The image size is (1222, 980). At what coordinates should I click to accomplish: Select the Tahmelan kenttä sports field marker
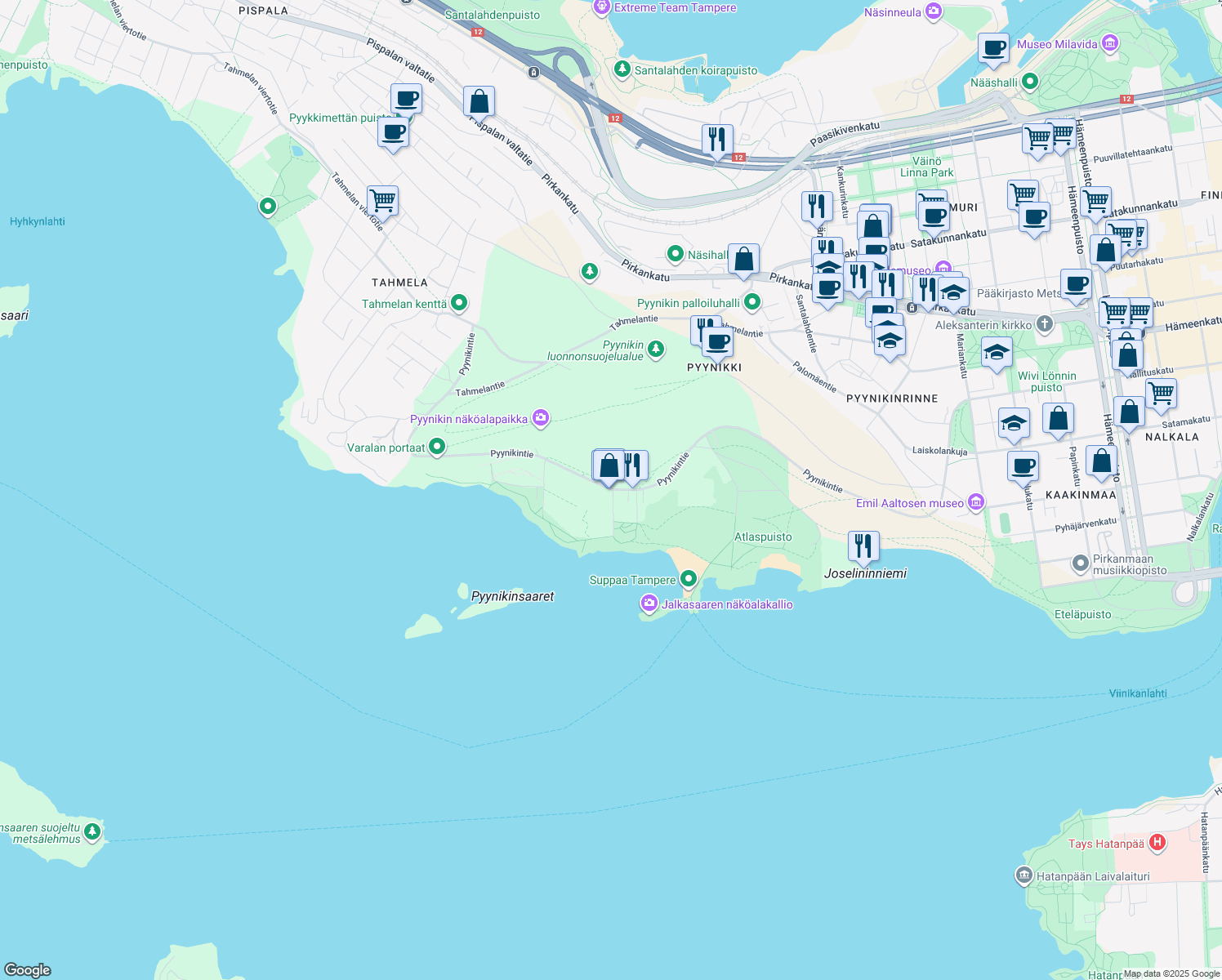[458, 302]
